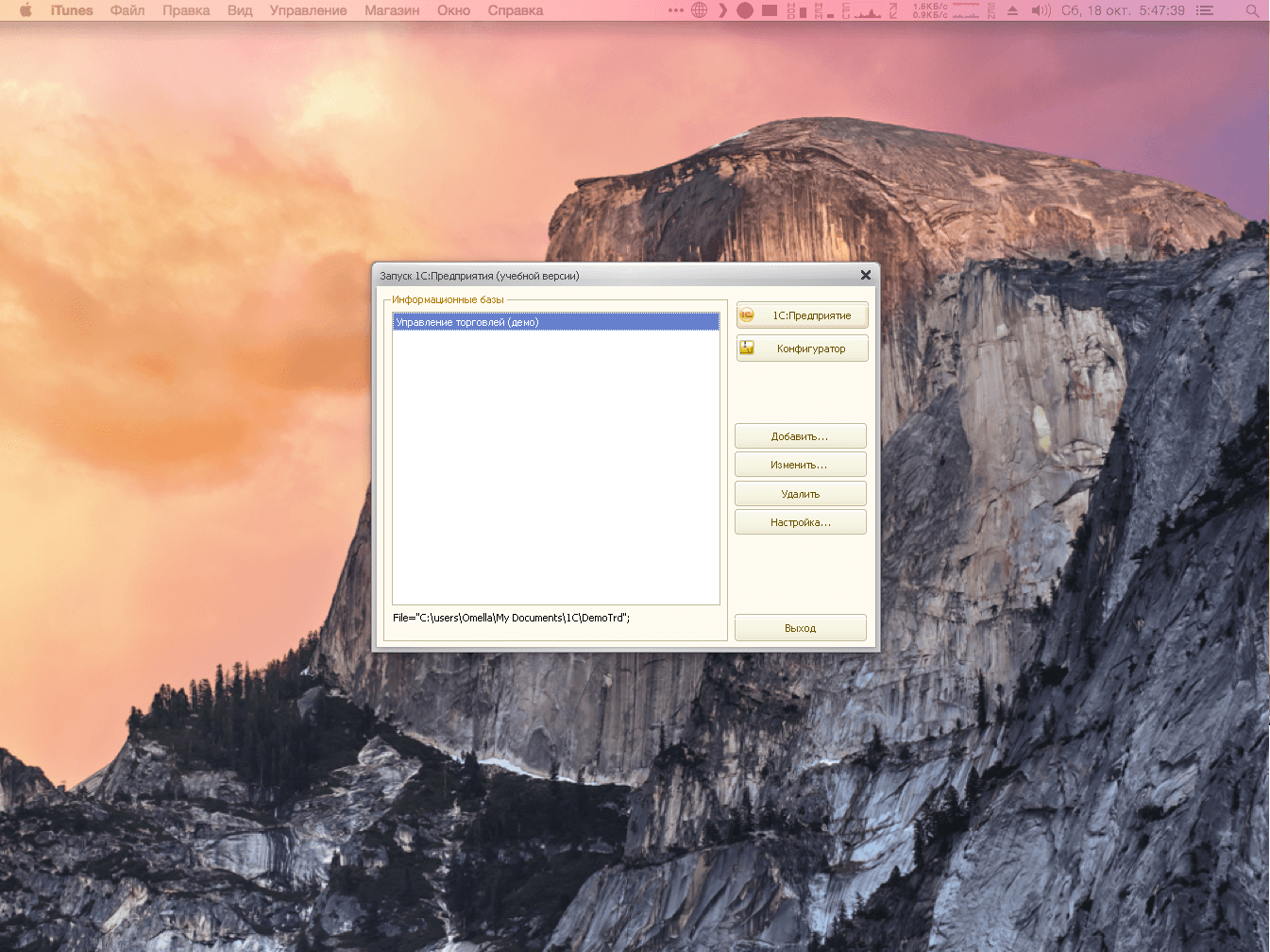Close the Запуск 1С:Предприятия dialog

[x=866, y=275]
